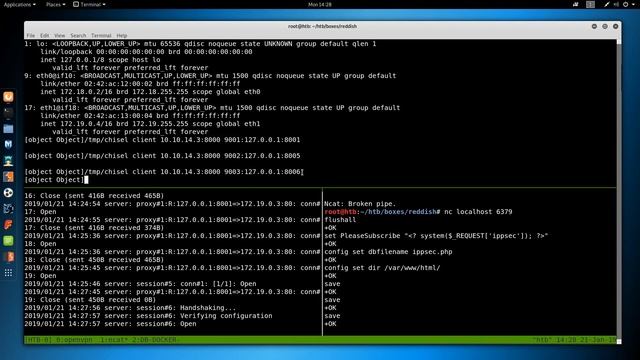Screen dimensions: 640x360
Task: Expand the system menu arrow at top right
Action: click(633, 4)
